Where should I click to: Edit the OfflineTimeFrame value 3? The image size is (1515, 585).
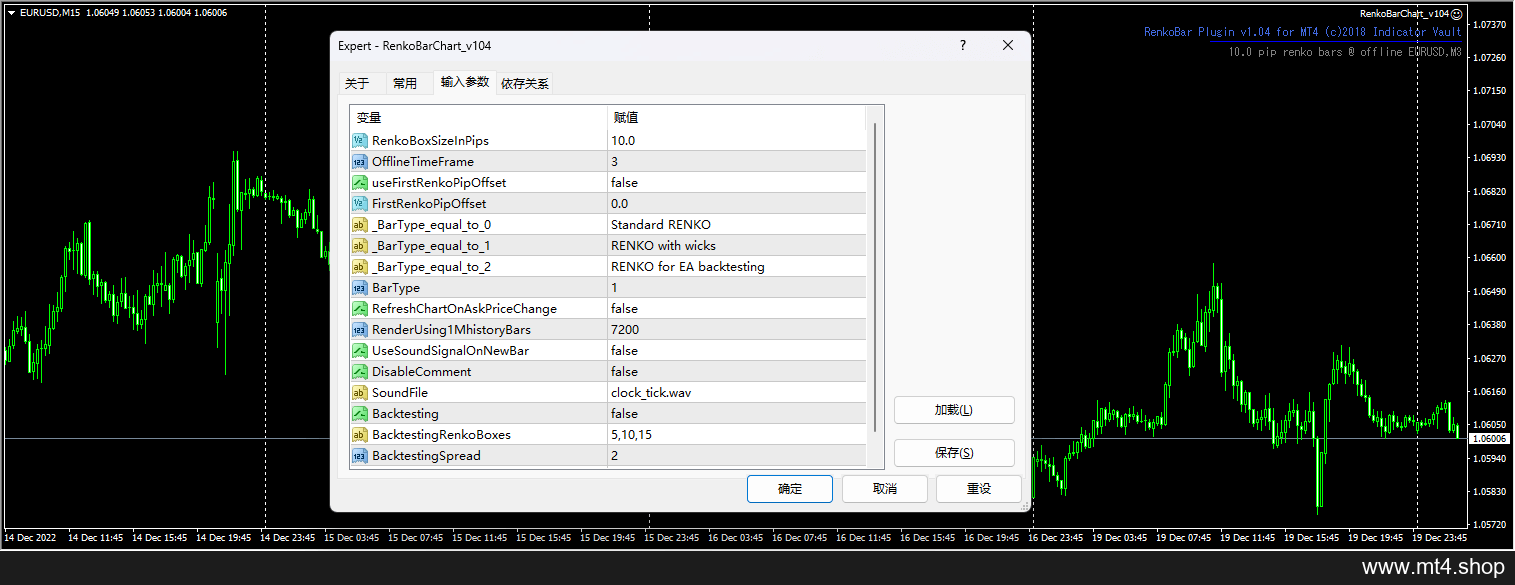click(x=737, y=162)
